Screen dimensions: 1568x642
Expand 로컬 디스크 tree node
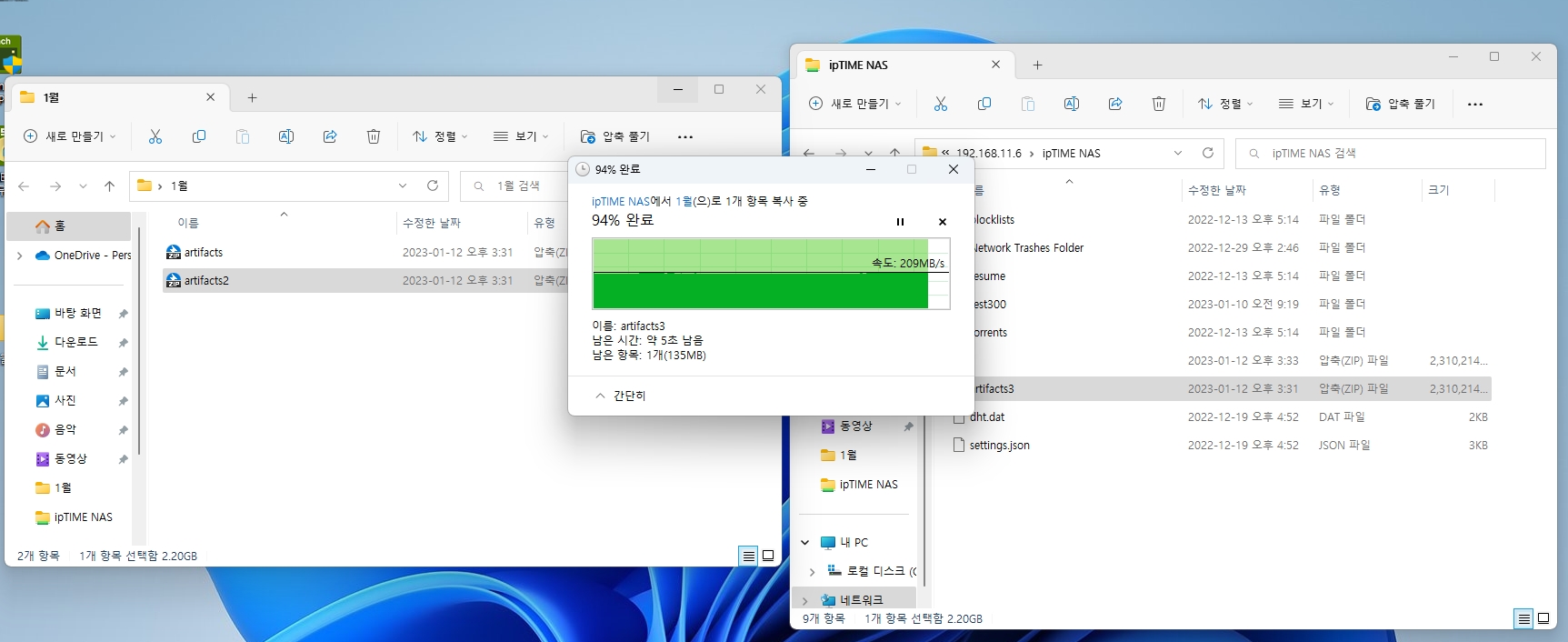click(x=812, y=572)
